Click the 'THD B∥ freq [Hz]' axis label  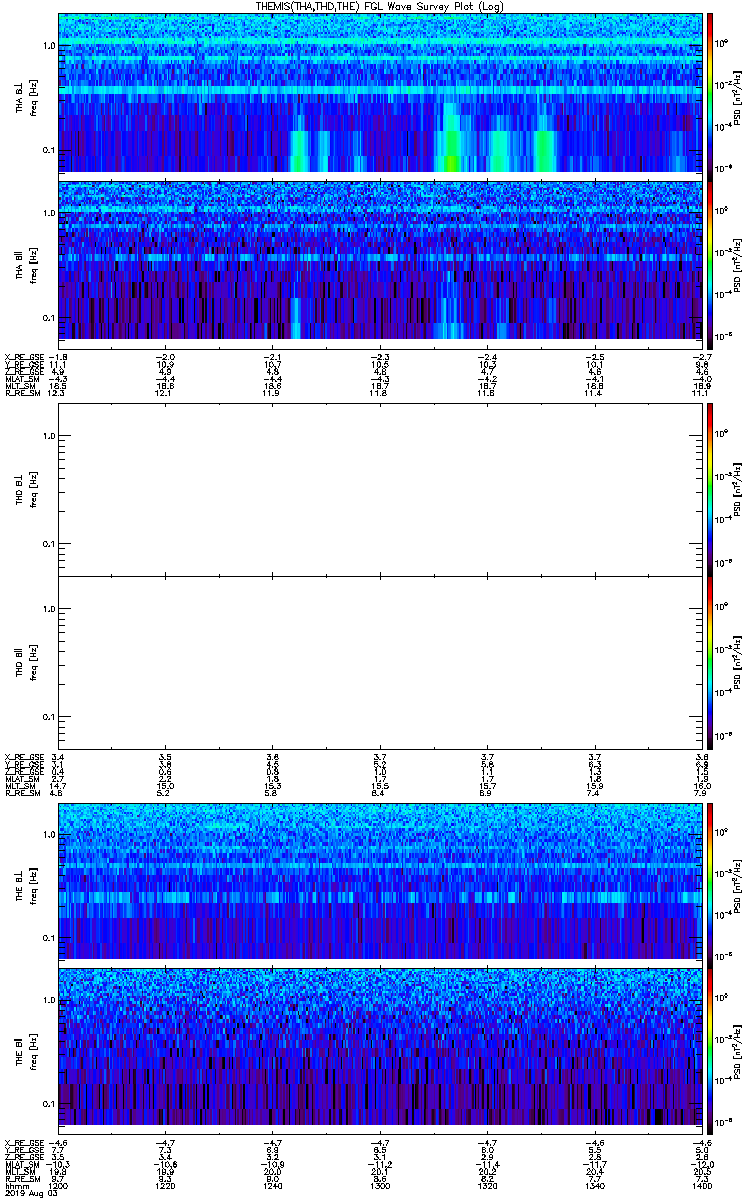click(24, 662)
